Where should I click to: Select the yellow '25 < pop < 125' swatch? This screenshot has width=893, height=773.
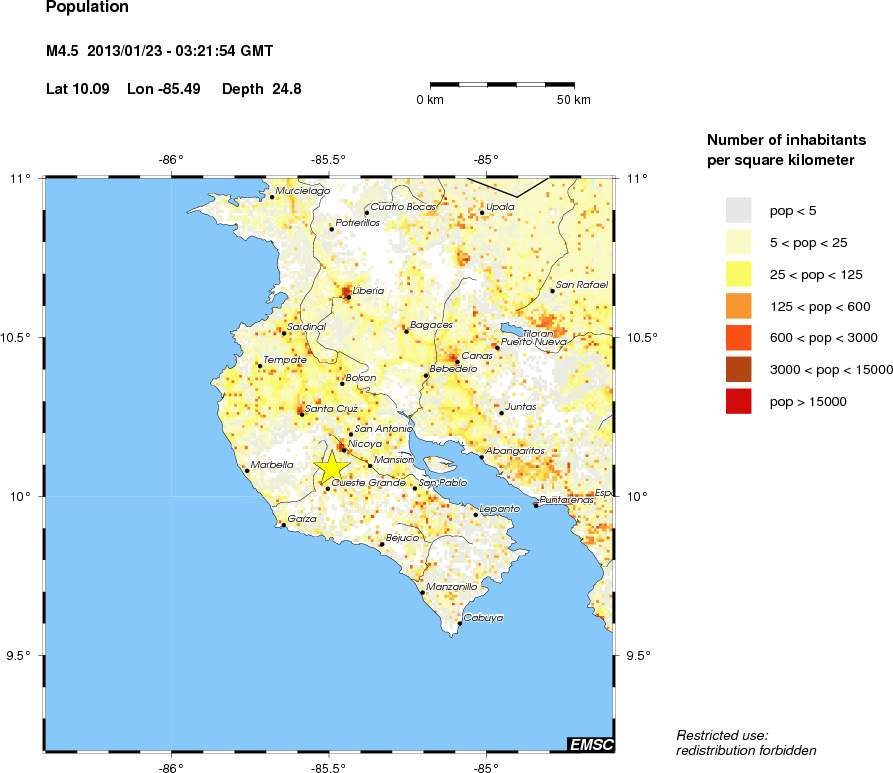point(738,274)
